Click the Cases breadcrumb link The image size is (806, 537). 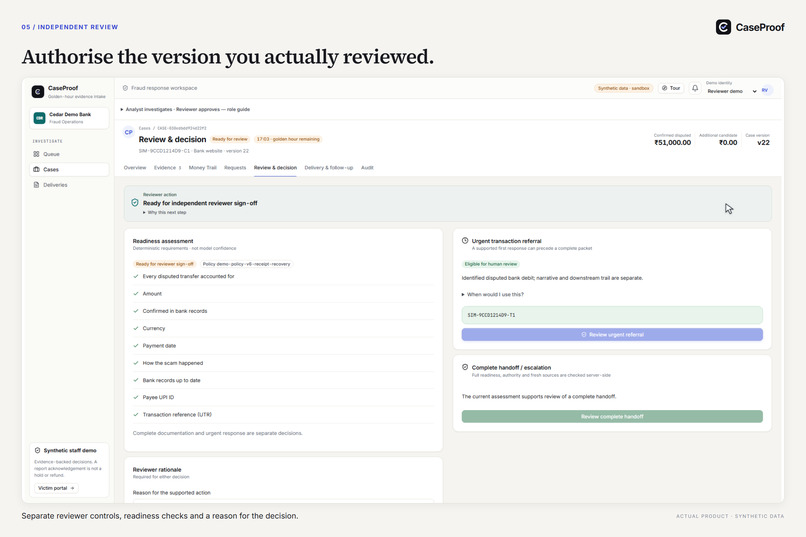point(144,128)
